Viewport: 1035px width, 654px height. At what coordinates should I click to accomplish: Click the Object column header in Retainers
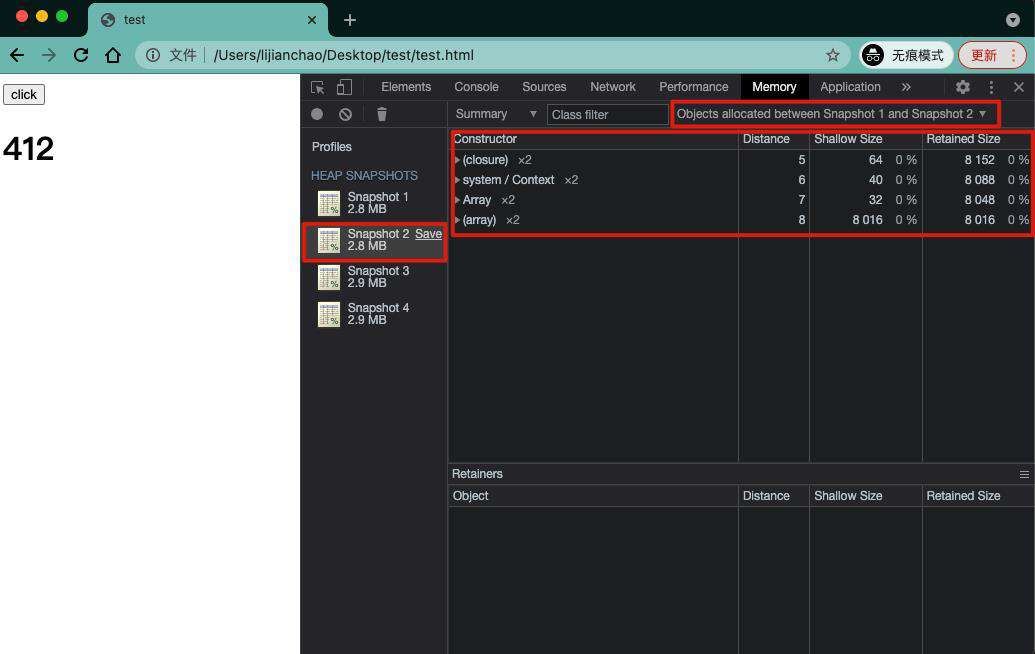593,496
